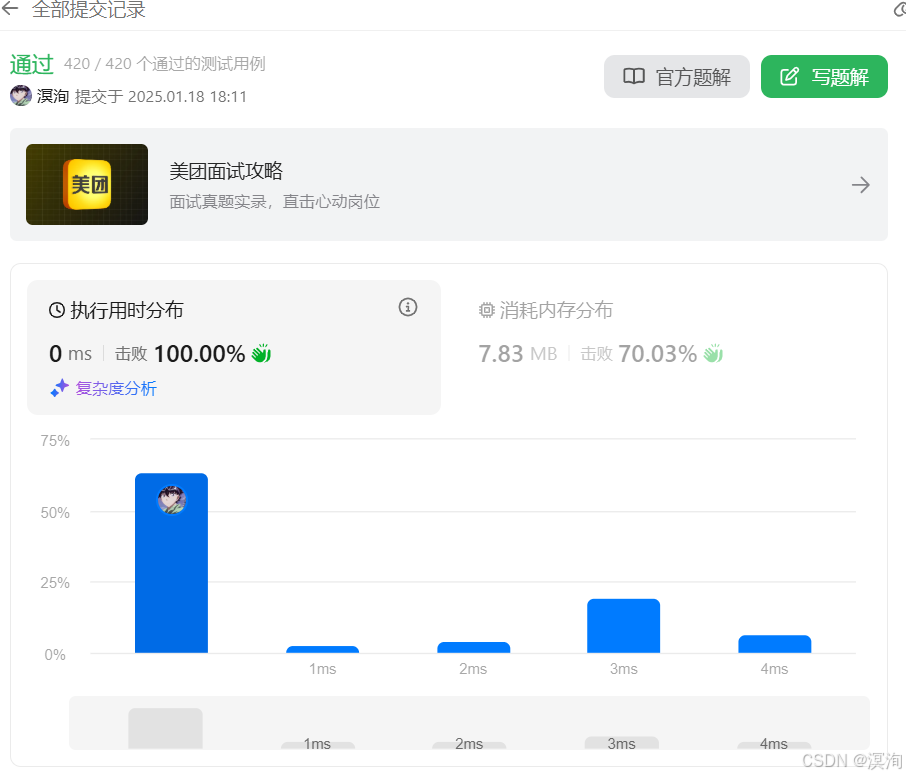Click the info icon on runtime card
The image size is (906, 776).
pos(408,307)
